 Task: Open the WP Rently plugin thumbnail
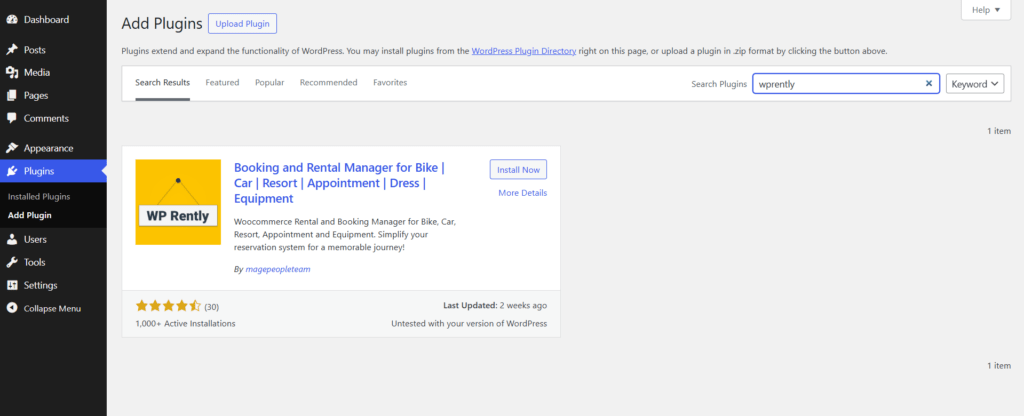pyautogui.click(x=178, y=202)
